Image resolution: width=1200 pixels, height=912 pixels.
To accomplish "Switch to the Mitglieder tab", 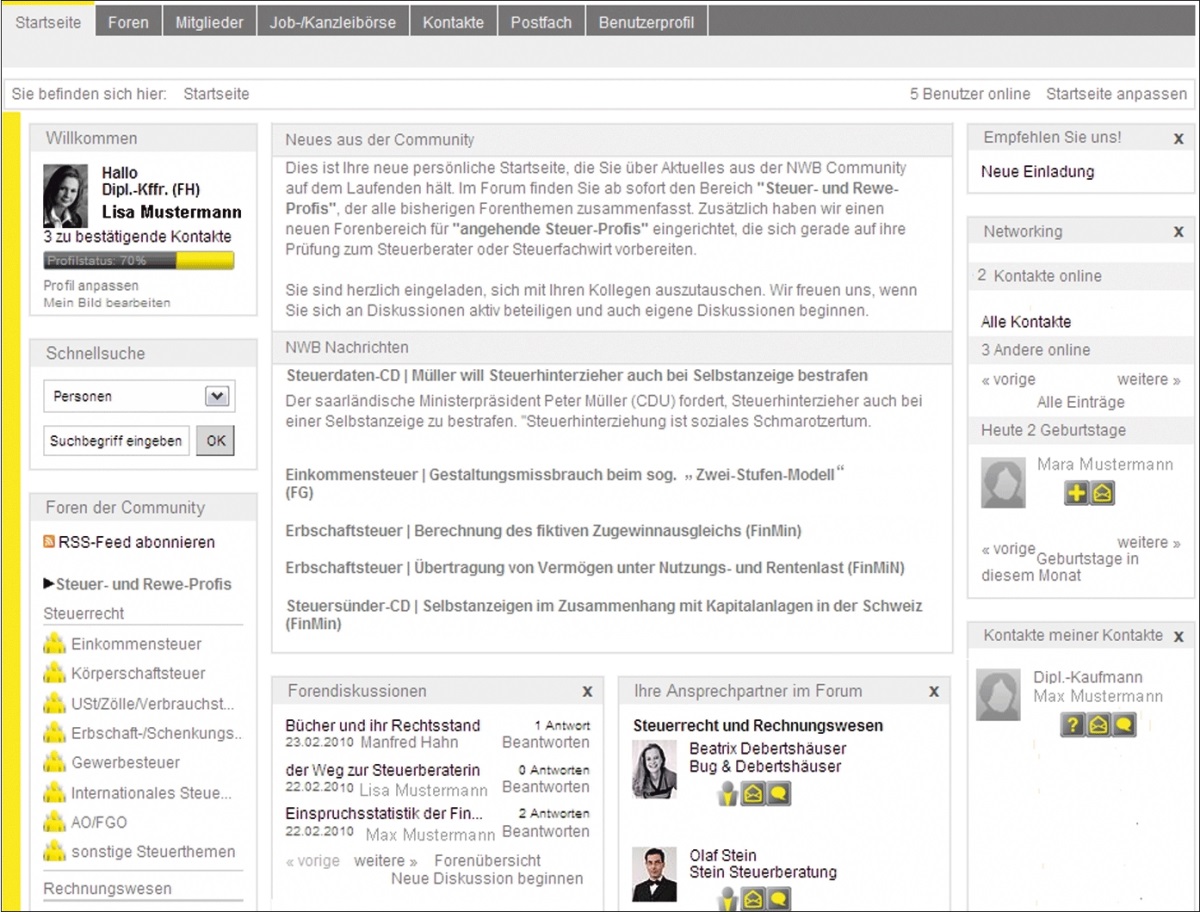I will pyautogui.click(x=209, y=22).
